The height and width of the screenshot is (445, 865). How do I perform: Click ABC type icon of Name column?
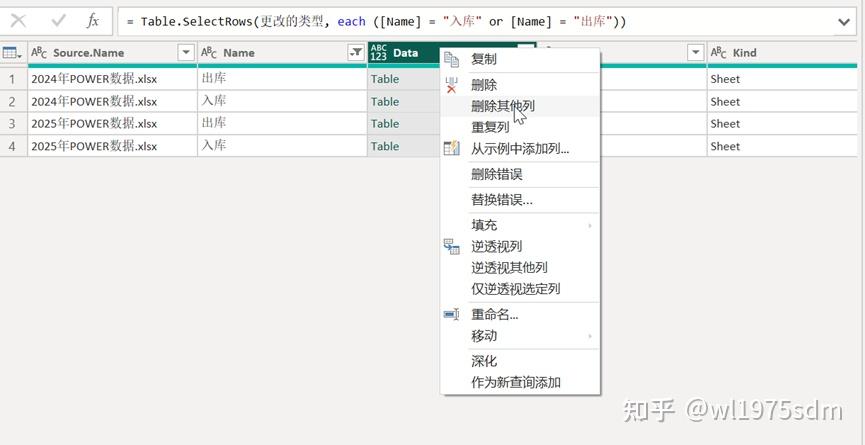tap(209, 53)
